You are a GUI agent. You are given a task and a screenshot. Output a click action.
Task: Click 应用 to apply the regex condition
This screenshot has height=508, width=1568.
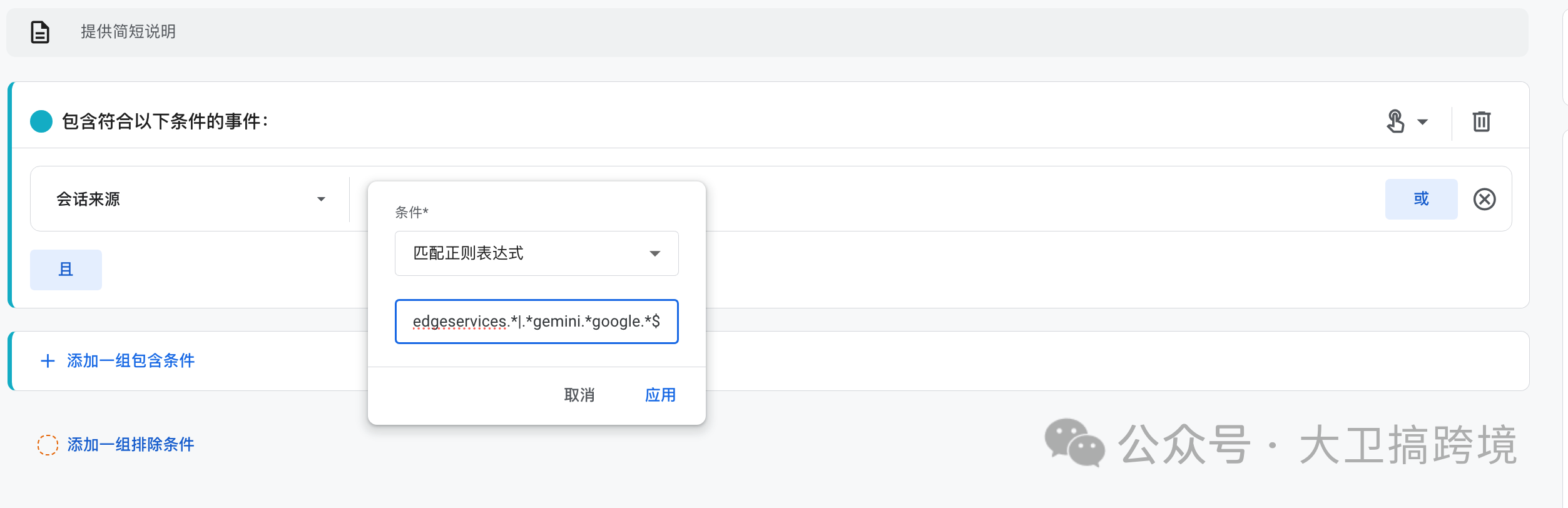(x=661, y=395)
